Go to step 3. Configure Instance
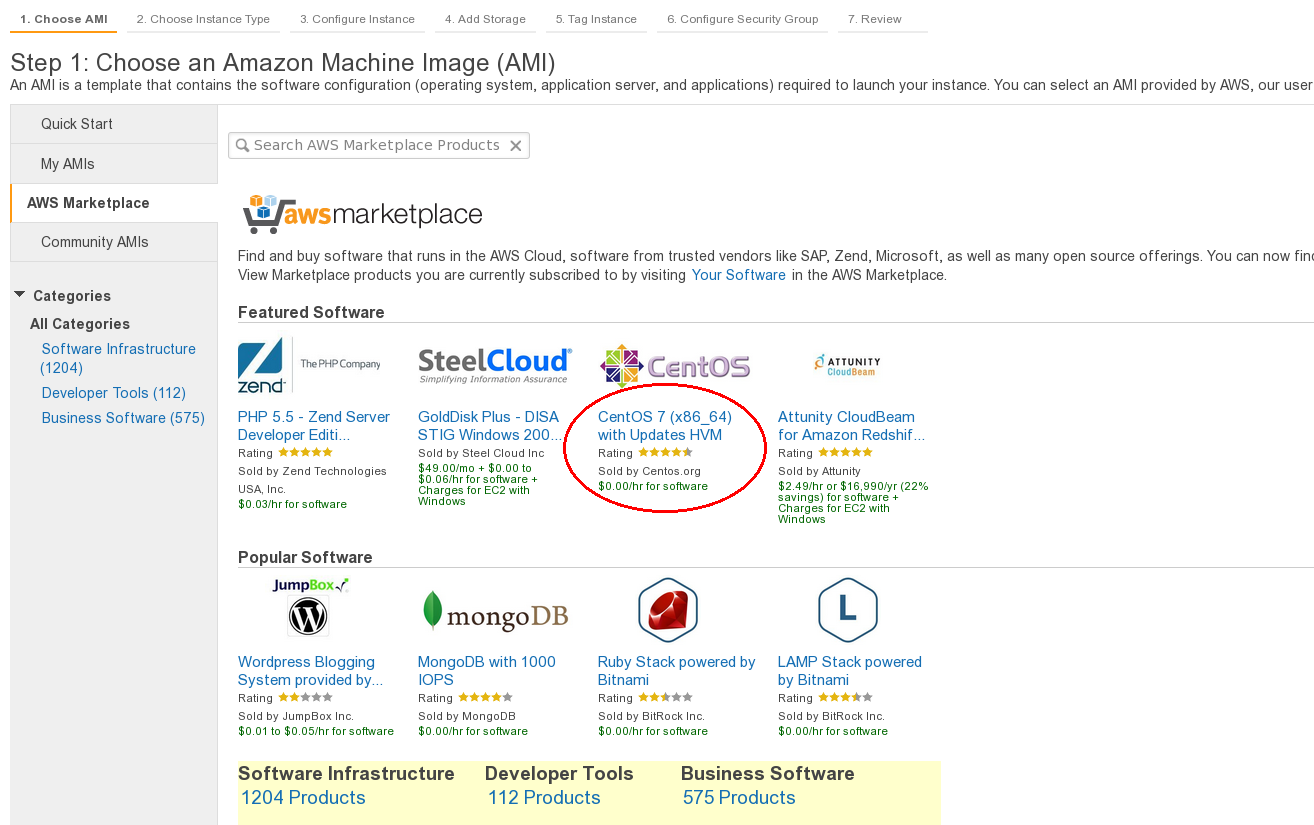The width and height of the screenshot is (1314, 825). 357,19
